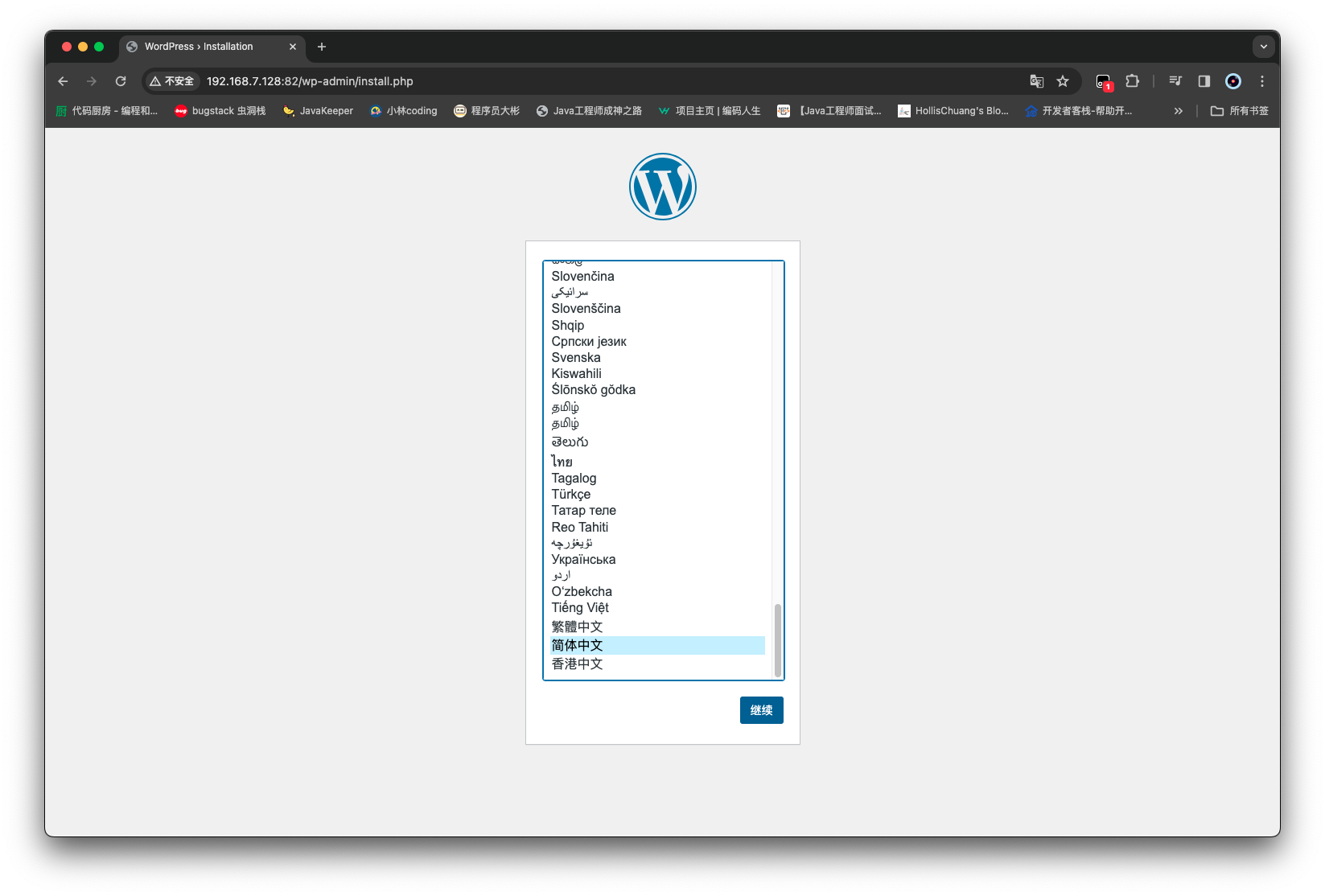The height and width of the screenshot is (896, 1325).
Task: Open the Extensions puzzle icon
Action: 1133,81
